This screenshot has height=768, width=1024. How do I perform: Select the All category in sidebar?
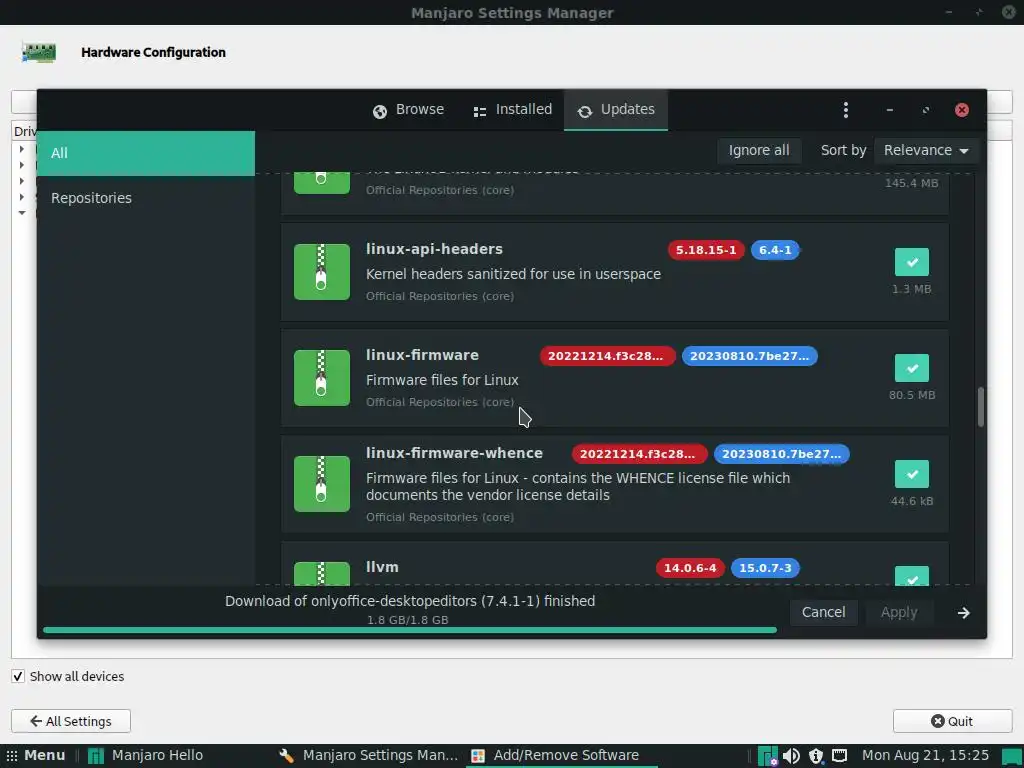point(146,153)
